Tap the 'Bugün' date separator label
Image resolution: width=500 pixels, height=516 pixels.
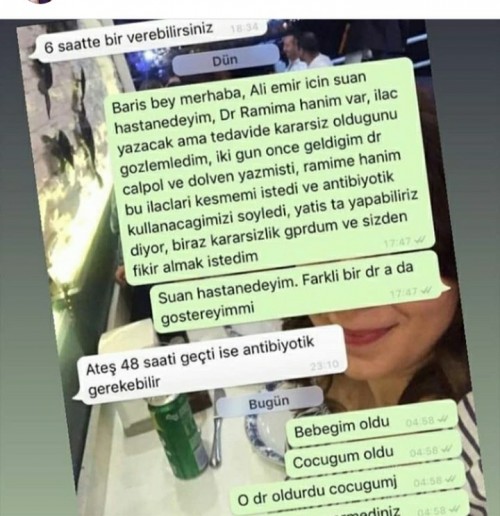point(269,404)
